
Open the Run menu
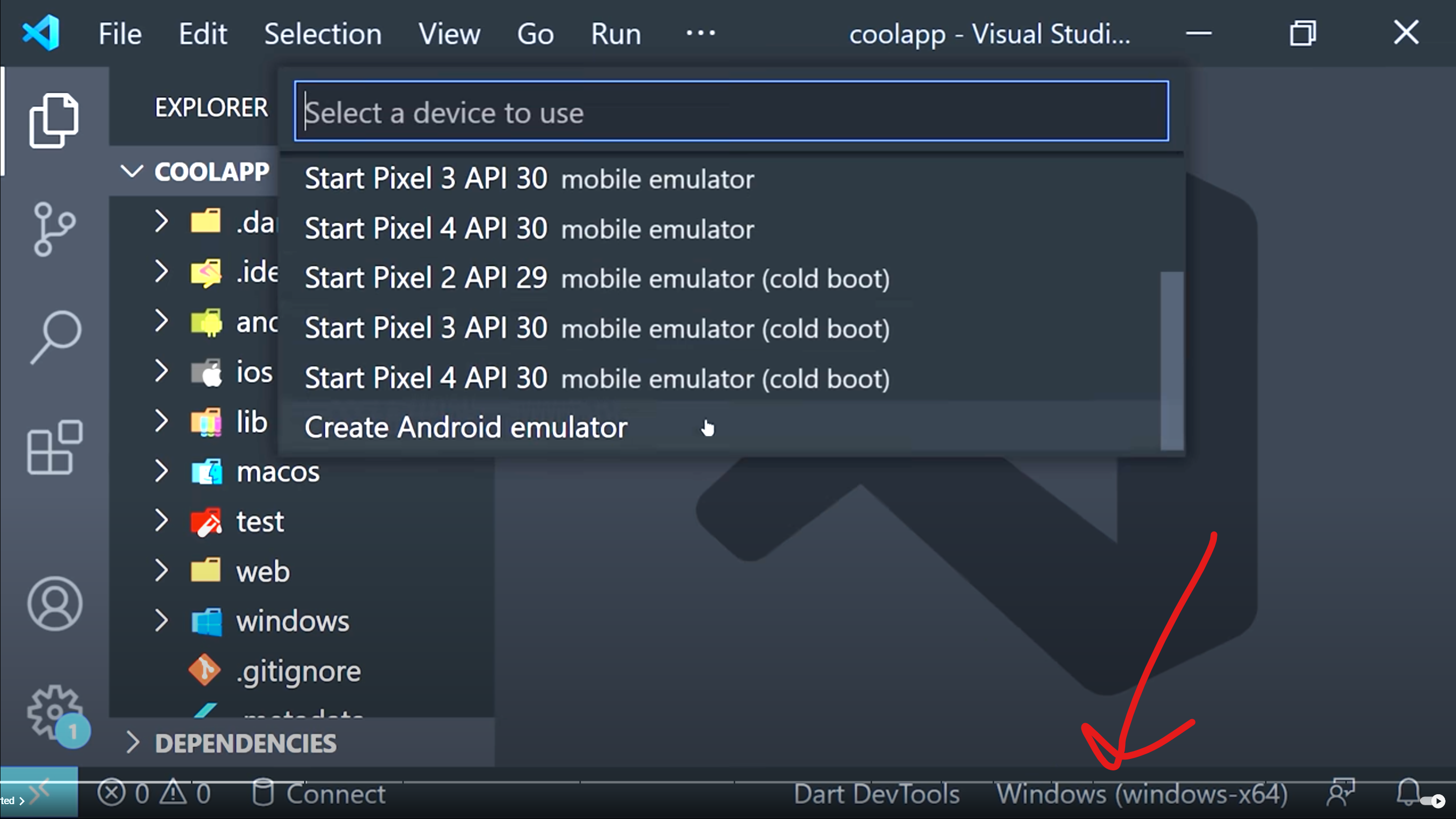click(616, 33)
